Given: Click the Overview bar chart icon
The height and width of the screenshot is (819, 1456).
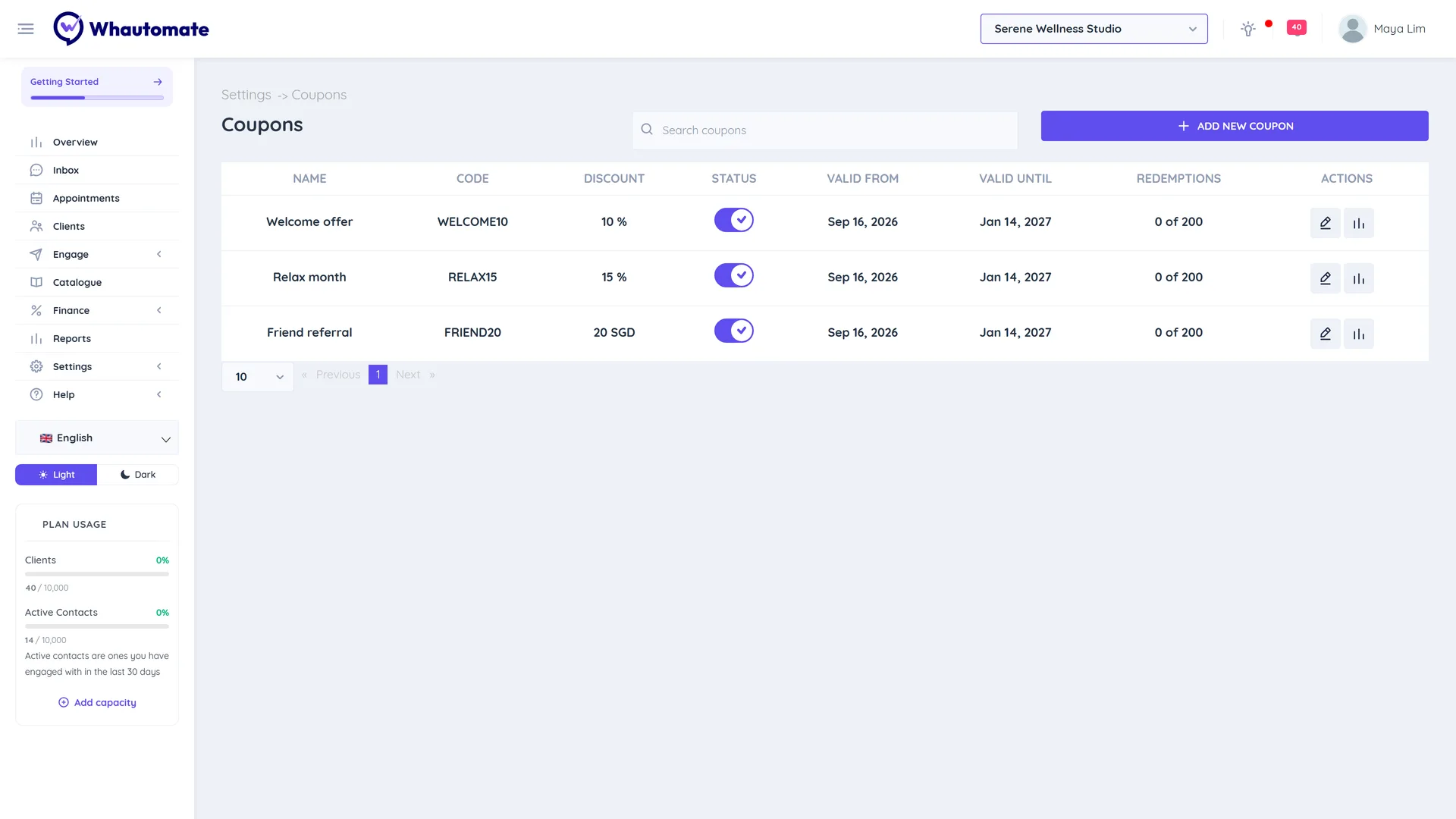Looking at the screenshot, I should point(36,143).
